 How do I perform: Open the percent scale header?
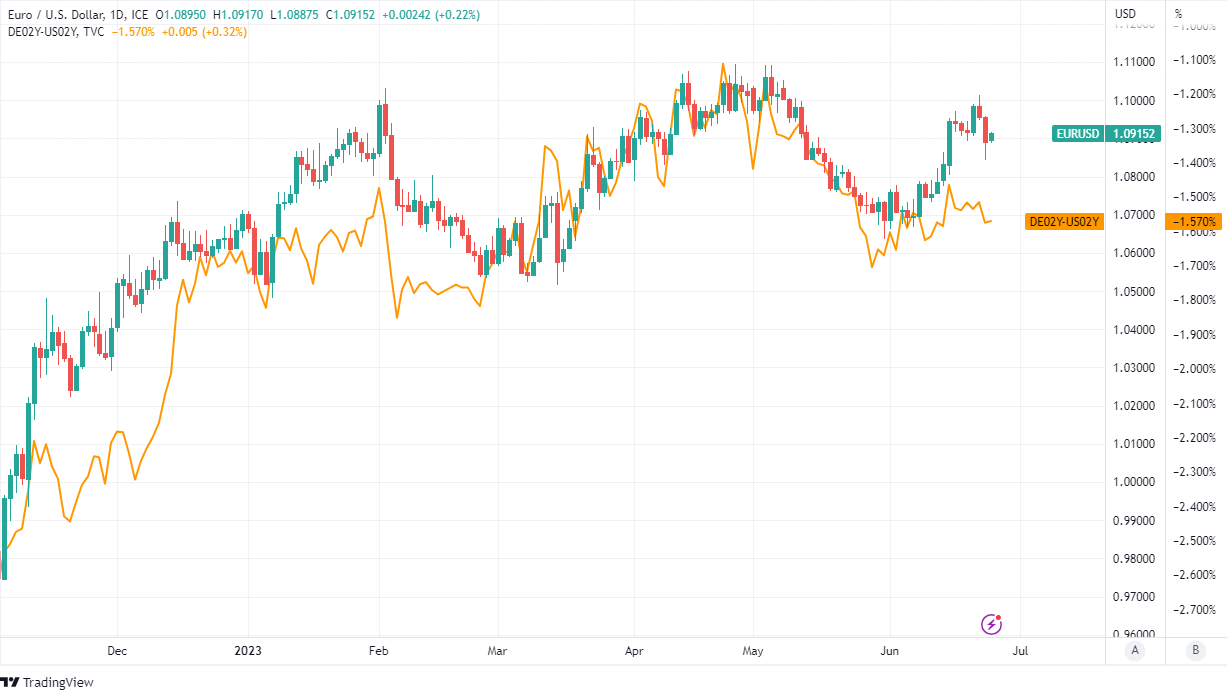click(x=1179, y=14)
